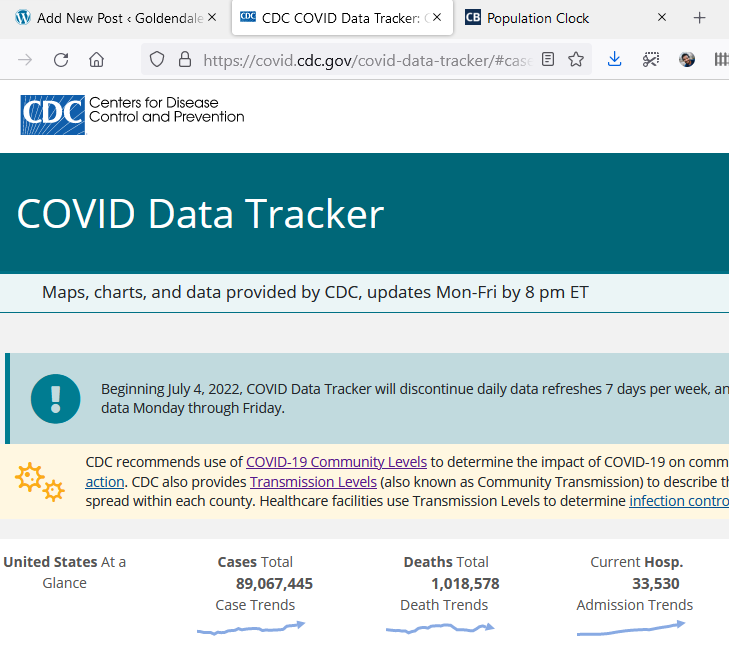
Task: Click the 'Current Hosp.' label
Action: [636, 562]
